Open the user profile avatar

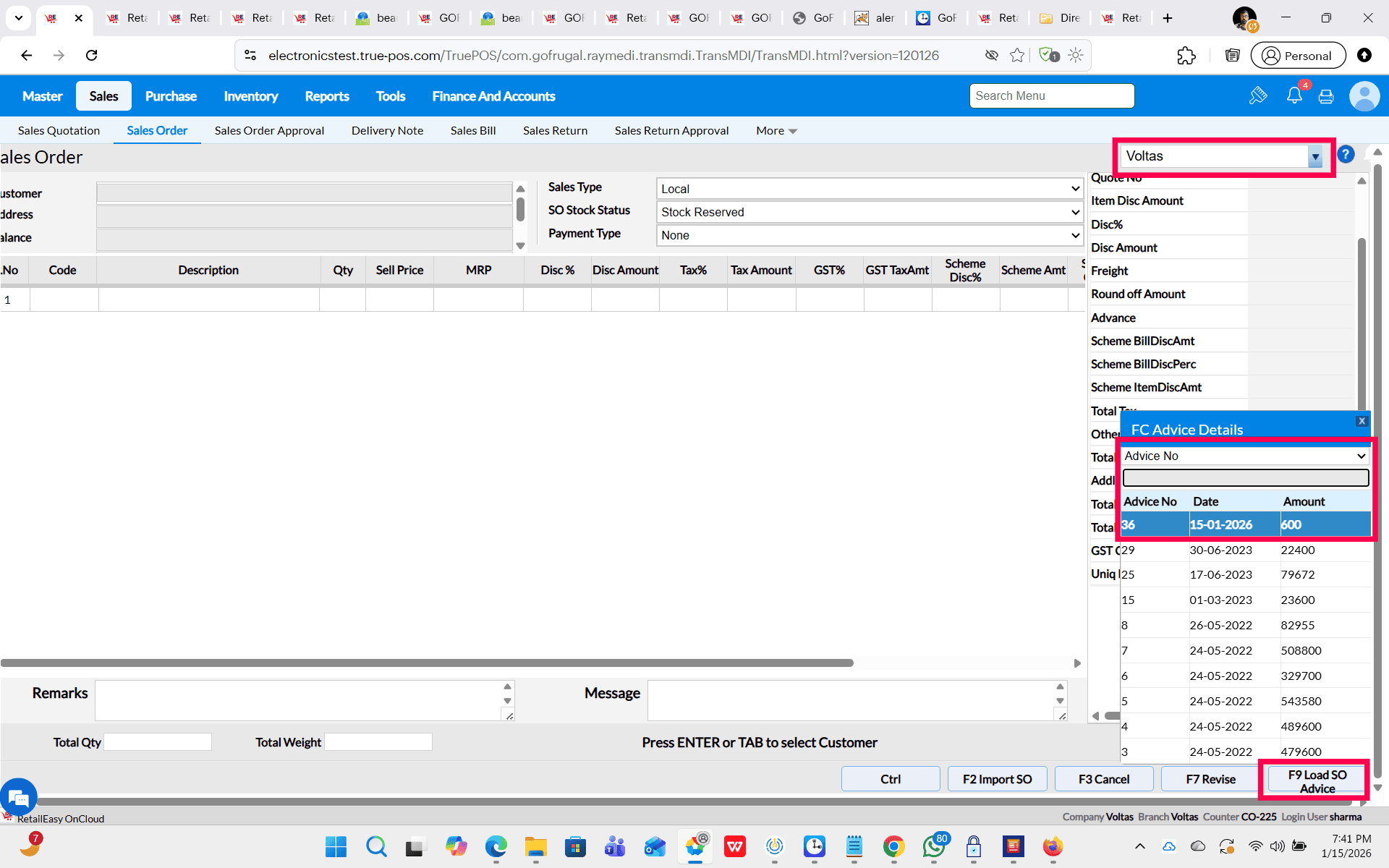pyautogui.click(x=1364, y=96)
